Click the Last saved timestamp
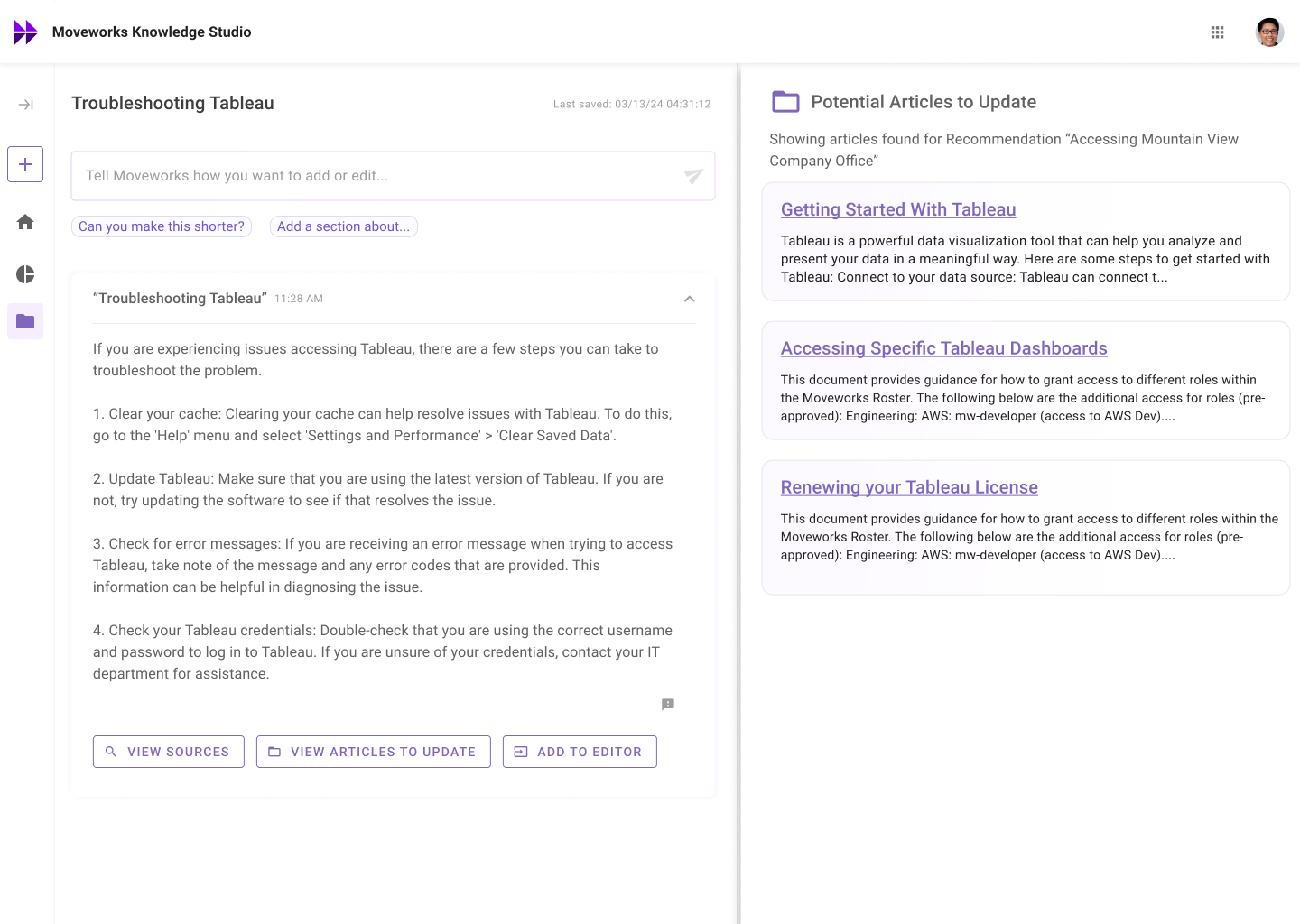Screen dimensions: 1300x924 (632, 105)
